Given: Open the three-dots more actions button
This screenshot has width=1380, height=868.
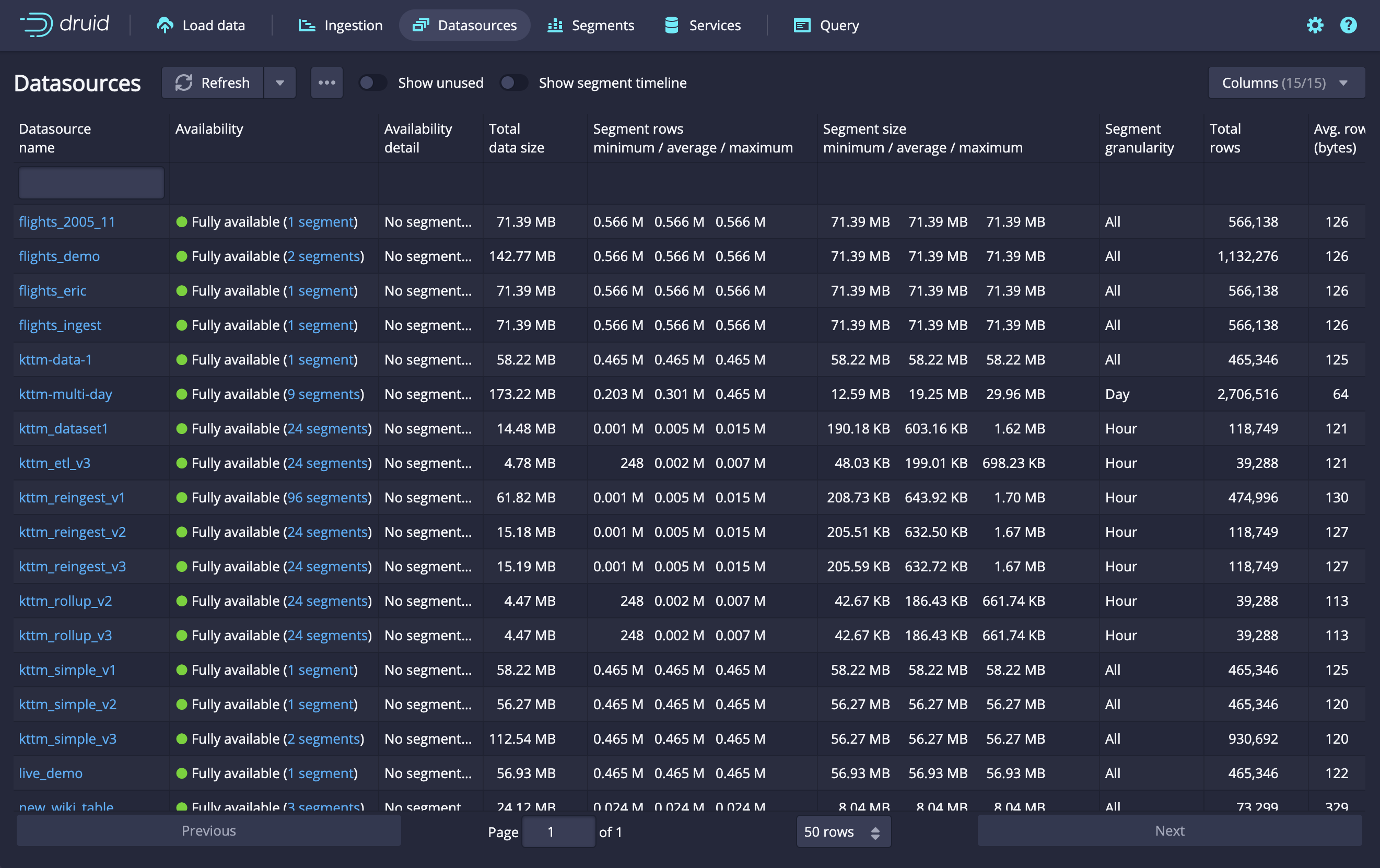Looking at the screenshot, I should pyautogui.click(x=326, y=83).
